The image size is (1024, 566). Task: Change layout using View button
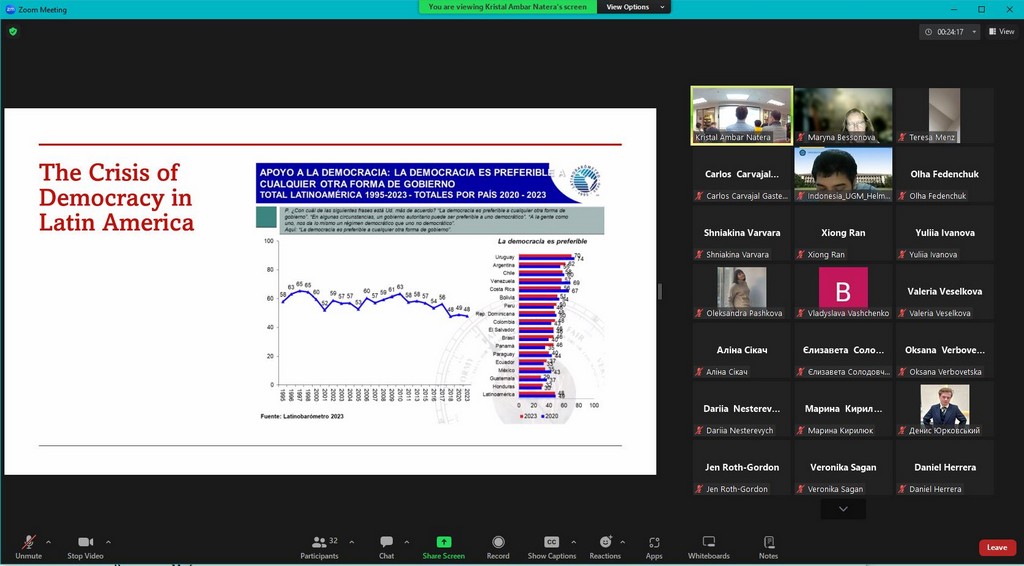pos(1001,32)
